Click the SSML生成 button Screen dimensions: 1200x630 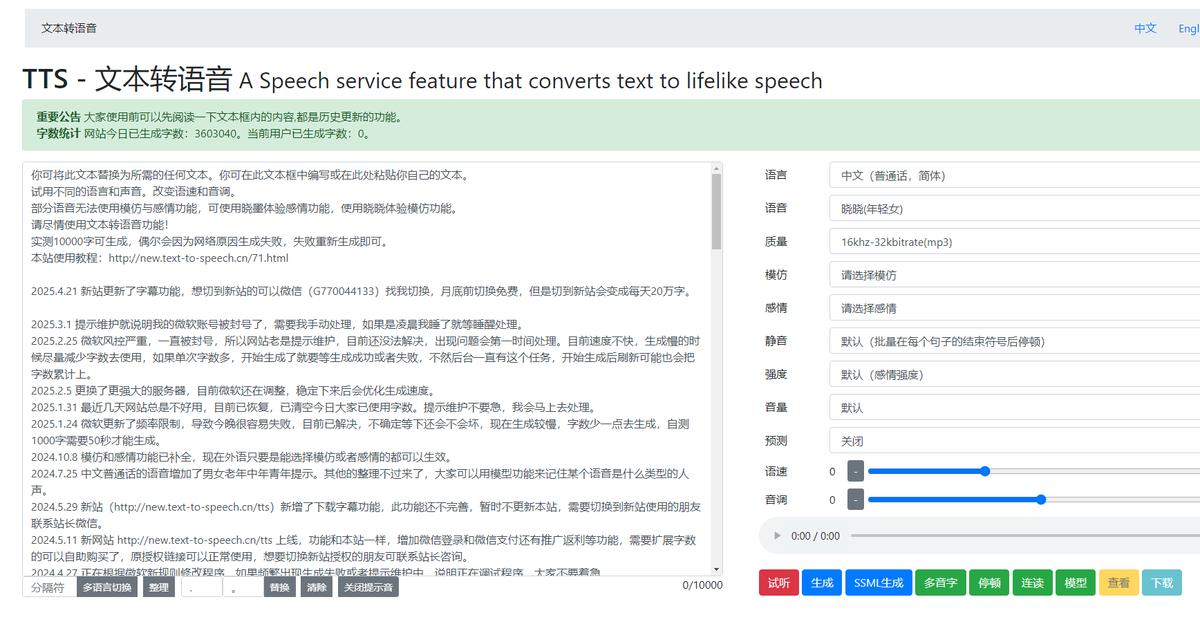878,582
